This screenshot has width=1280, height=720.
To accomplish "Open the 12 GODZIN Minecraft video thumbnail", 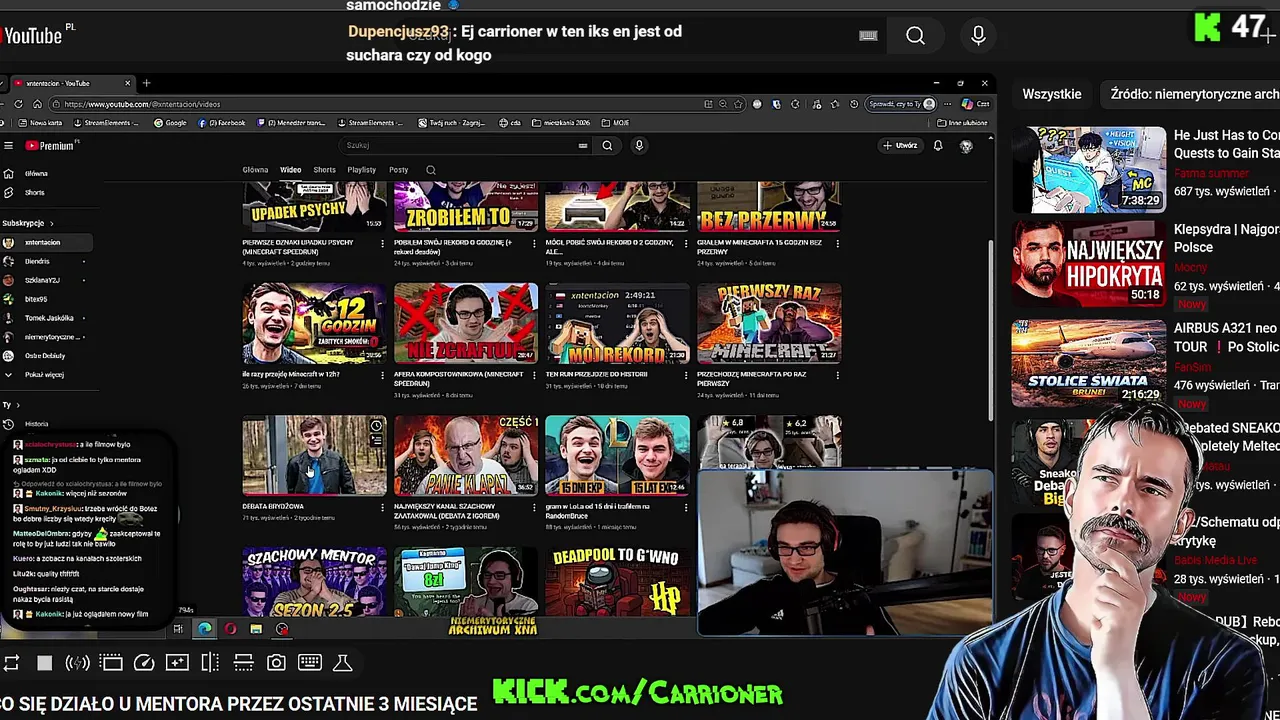I will click(x=314, y=323).
